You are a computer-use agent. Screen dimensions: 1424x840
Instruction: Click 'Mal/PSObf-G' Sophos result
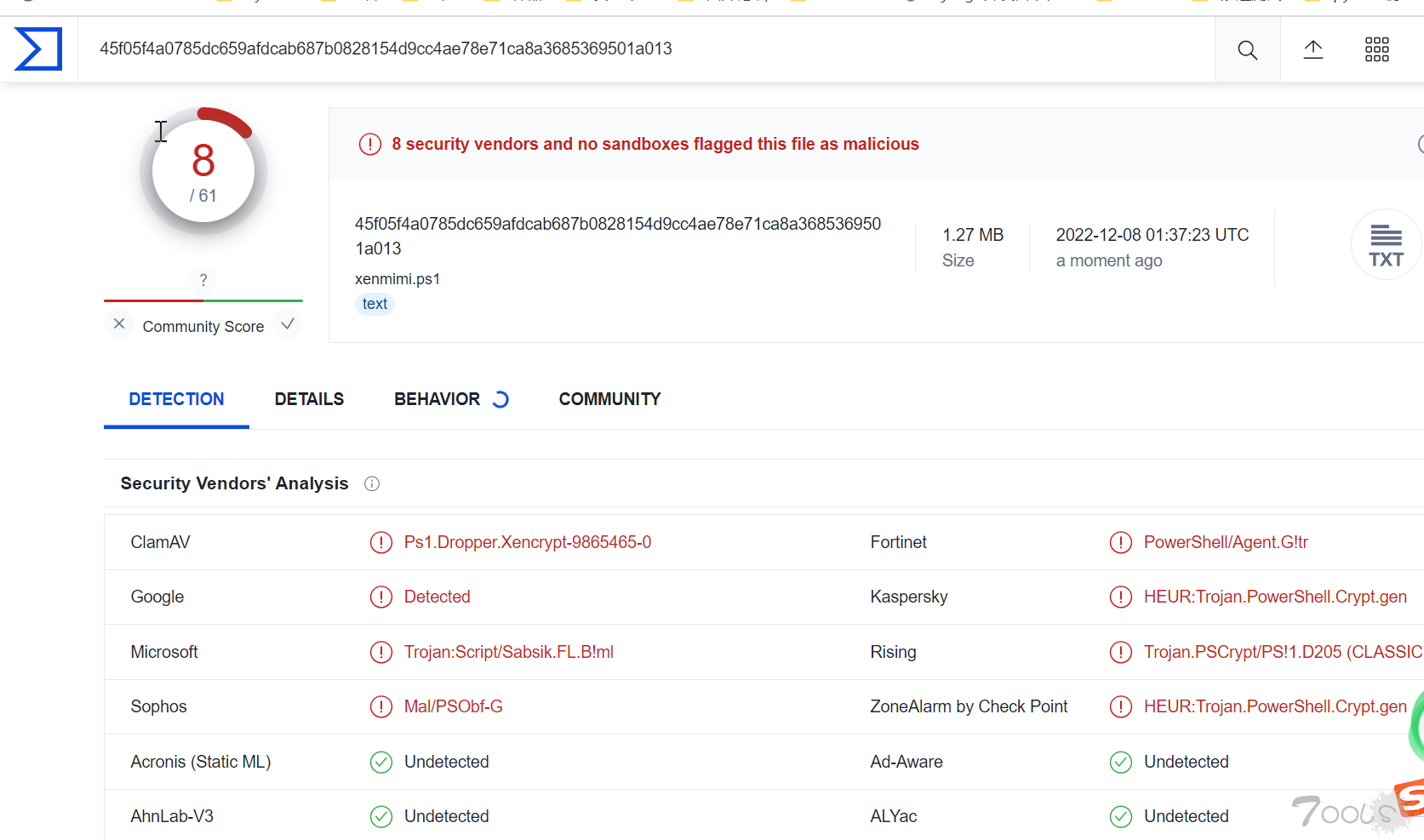(453, 706)
